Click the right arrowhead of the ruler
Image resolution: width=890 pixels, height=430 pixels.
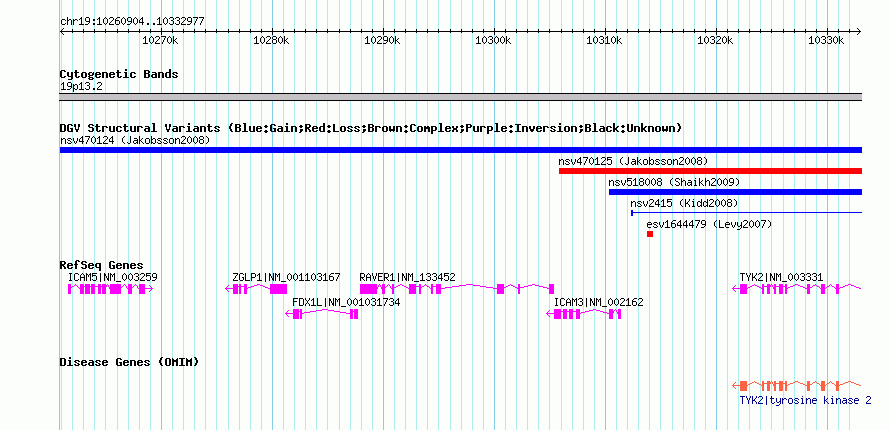tap(859, 31)
